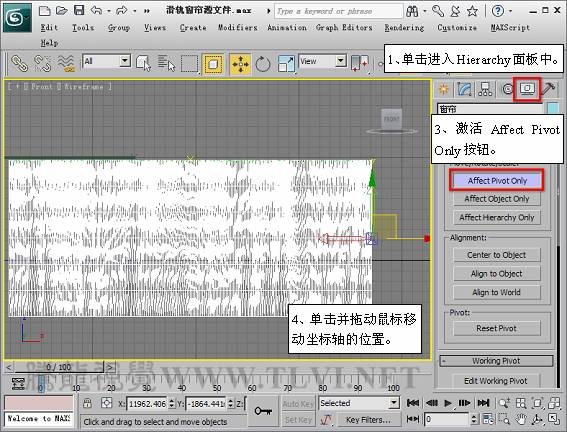Image resolution: width=567 pixels, height=432 pixels.
Task: Select the Select and Move tool
Action: [x=240, y=64]
